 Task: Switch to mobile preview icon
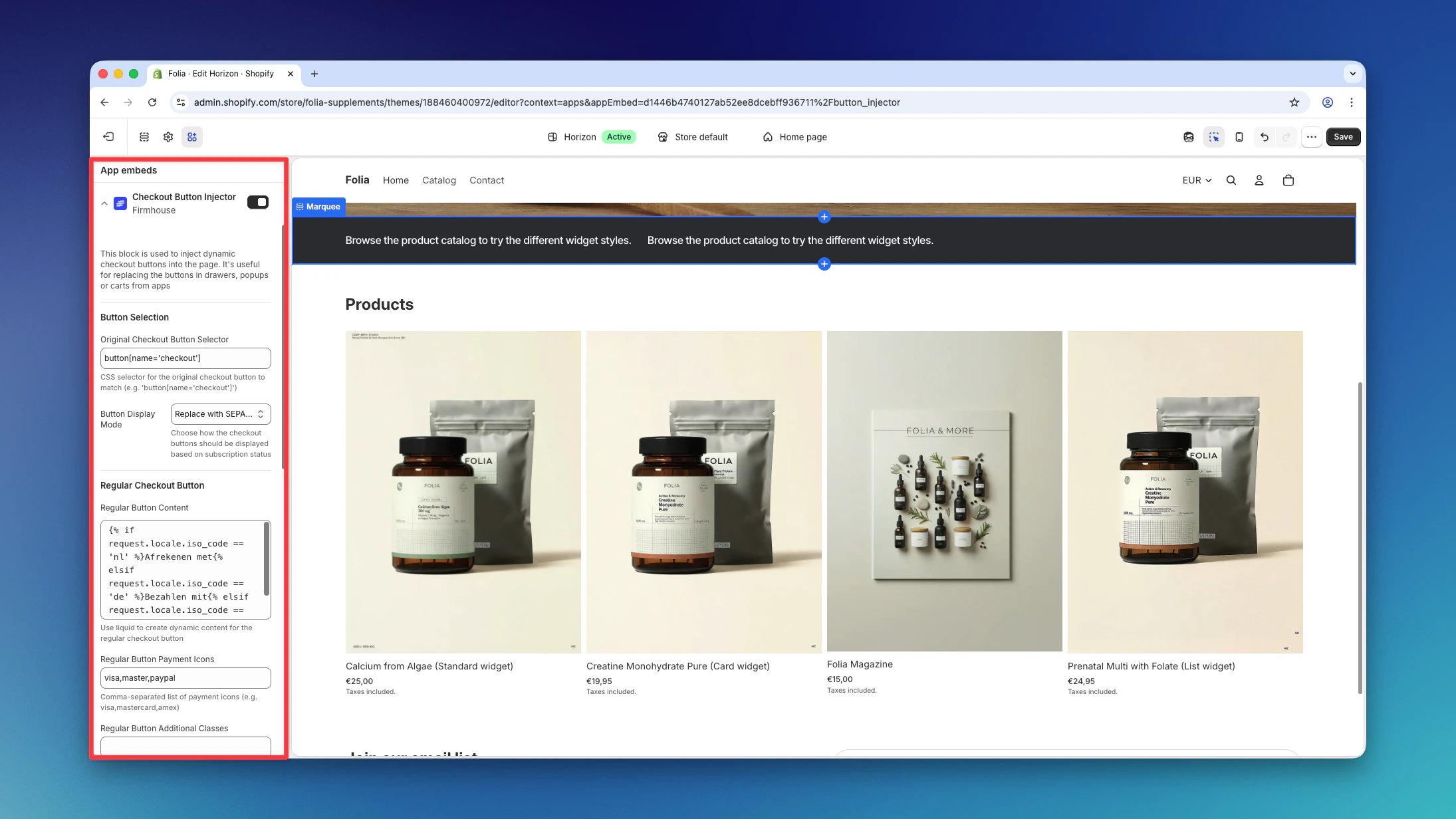[1239, 137]
